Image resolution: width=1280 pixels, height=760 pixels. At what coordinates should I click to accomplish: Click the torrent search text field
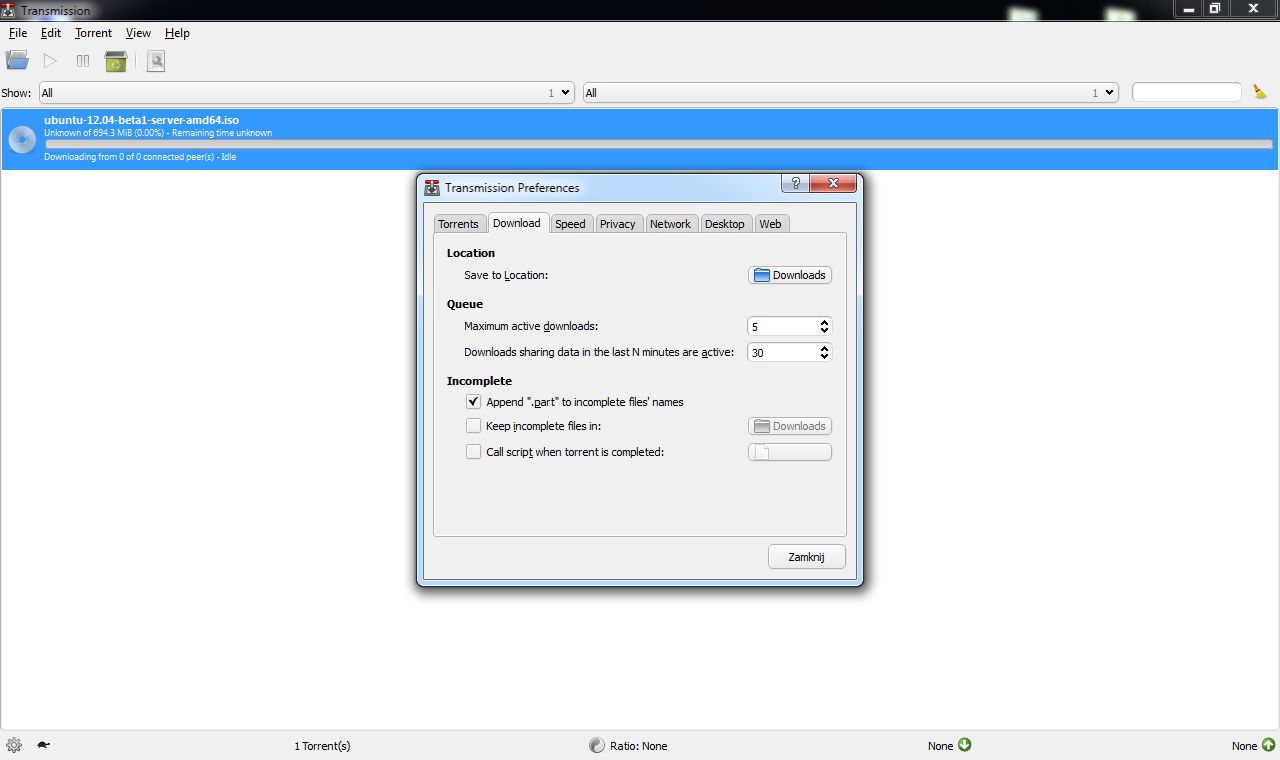pos(1187,92)
